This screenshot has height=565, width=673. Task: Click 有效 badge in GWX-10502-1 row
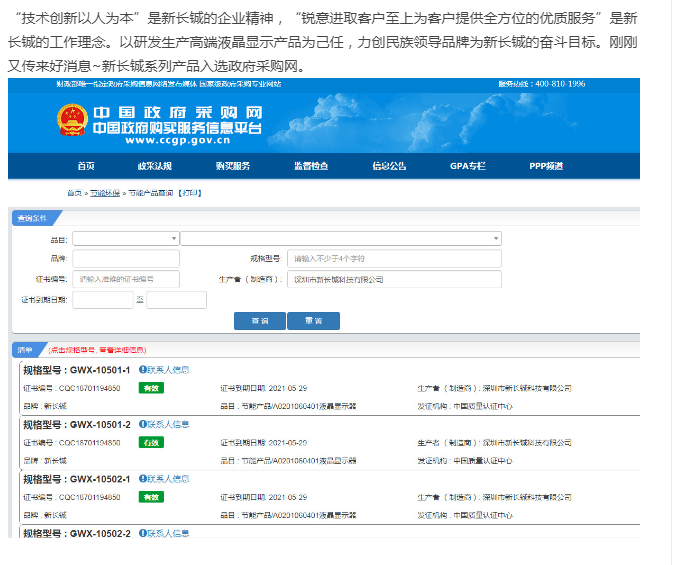pos(151,497)
